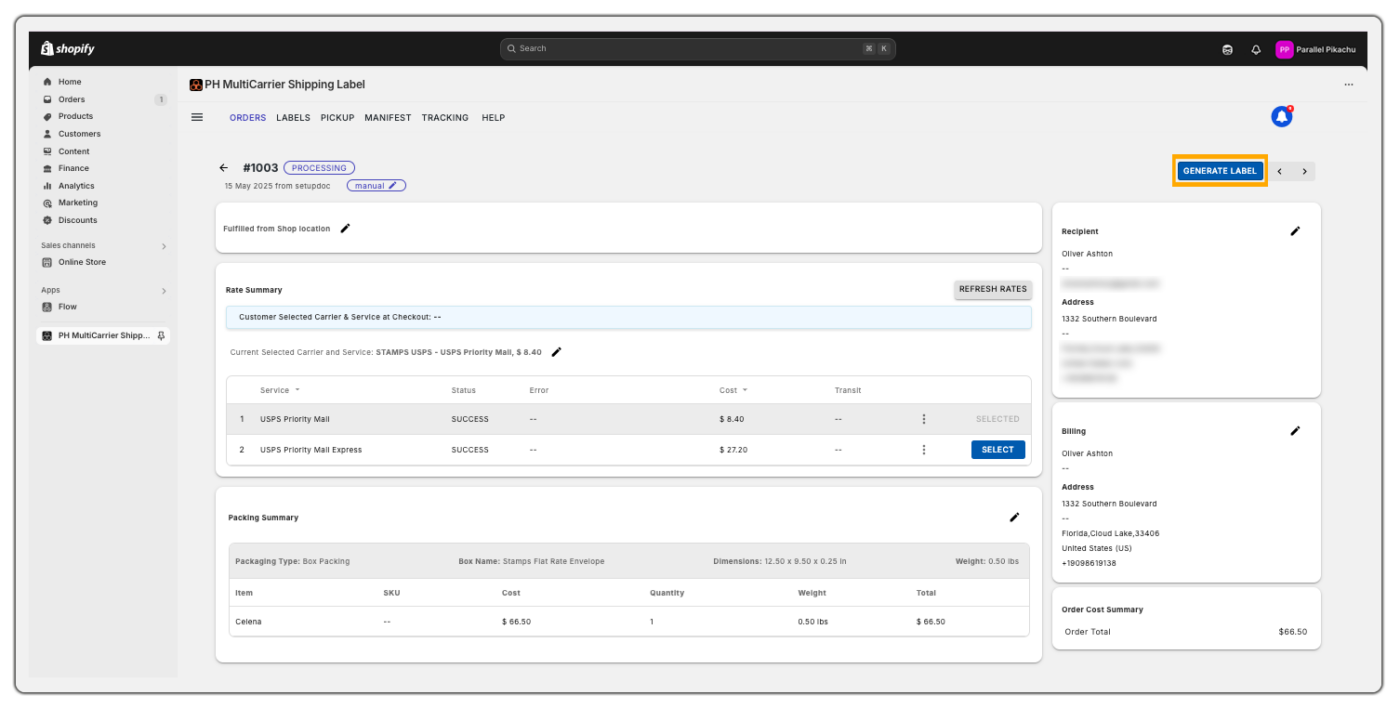Switch to the ORDERS tab

point(248,118)
